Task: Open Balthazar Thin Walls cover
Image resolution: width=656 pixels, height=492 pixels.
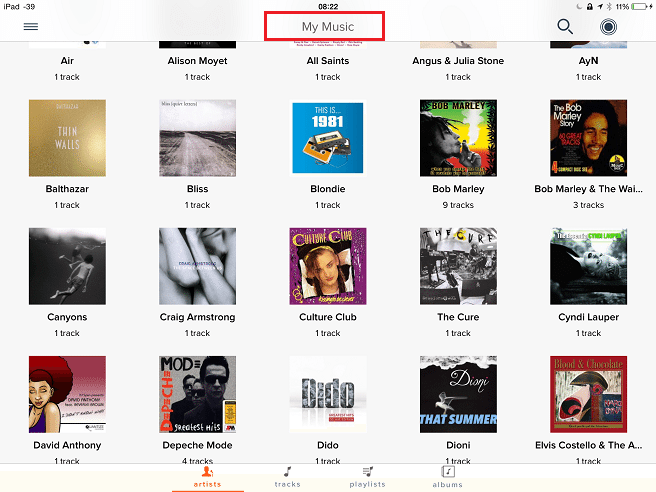Action: point(67,138)
